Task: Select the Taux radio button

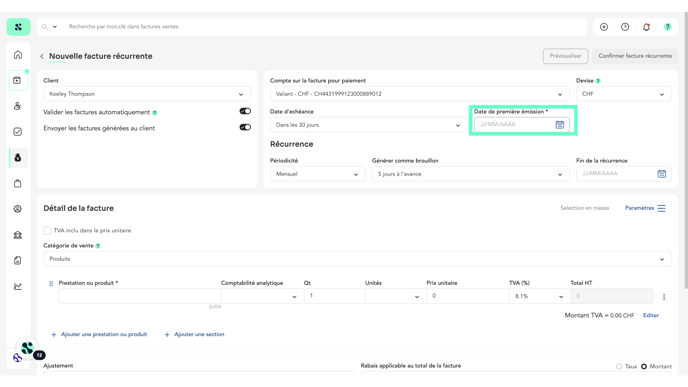Action: pos(619,366)
